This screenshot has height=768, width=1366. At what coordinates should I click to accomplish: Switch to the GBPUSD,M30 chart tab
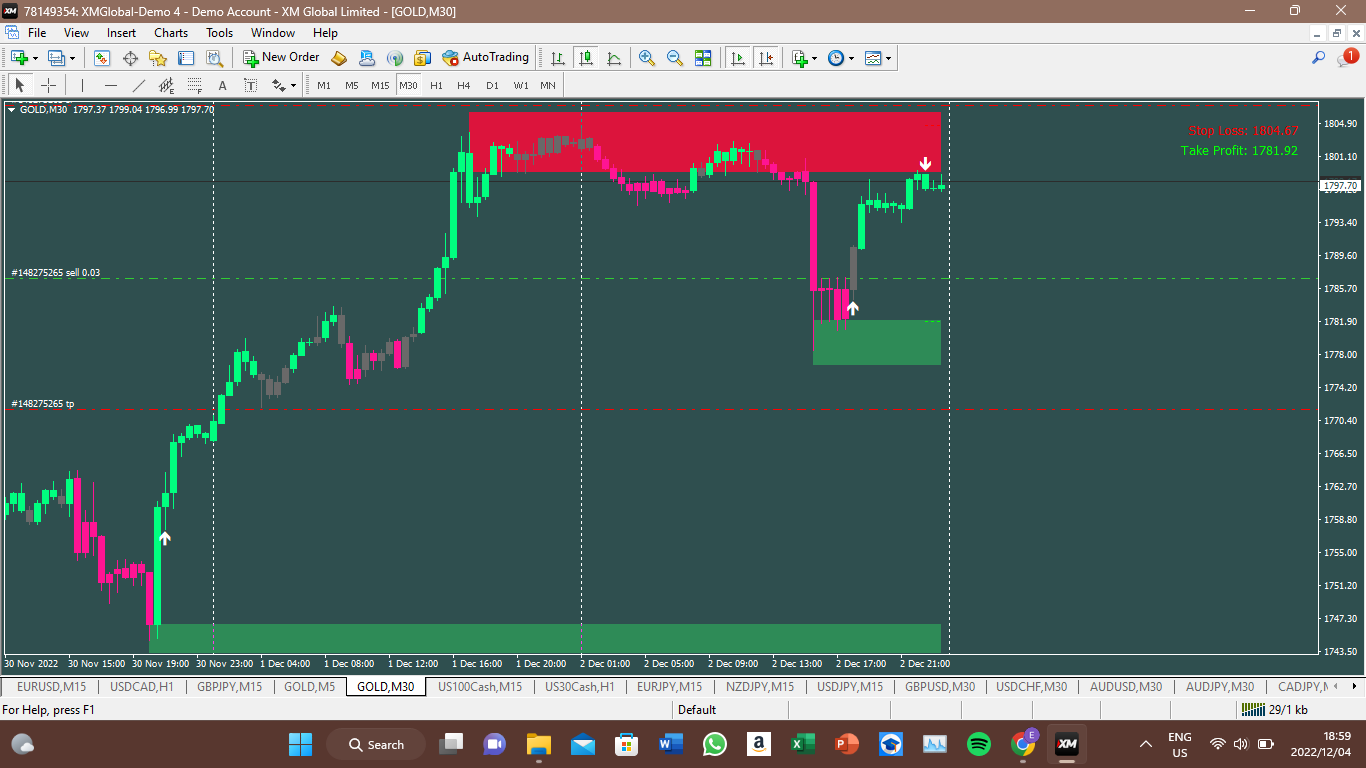[940, 686]
